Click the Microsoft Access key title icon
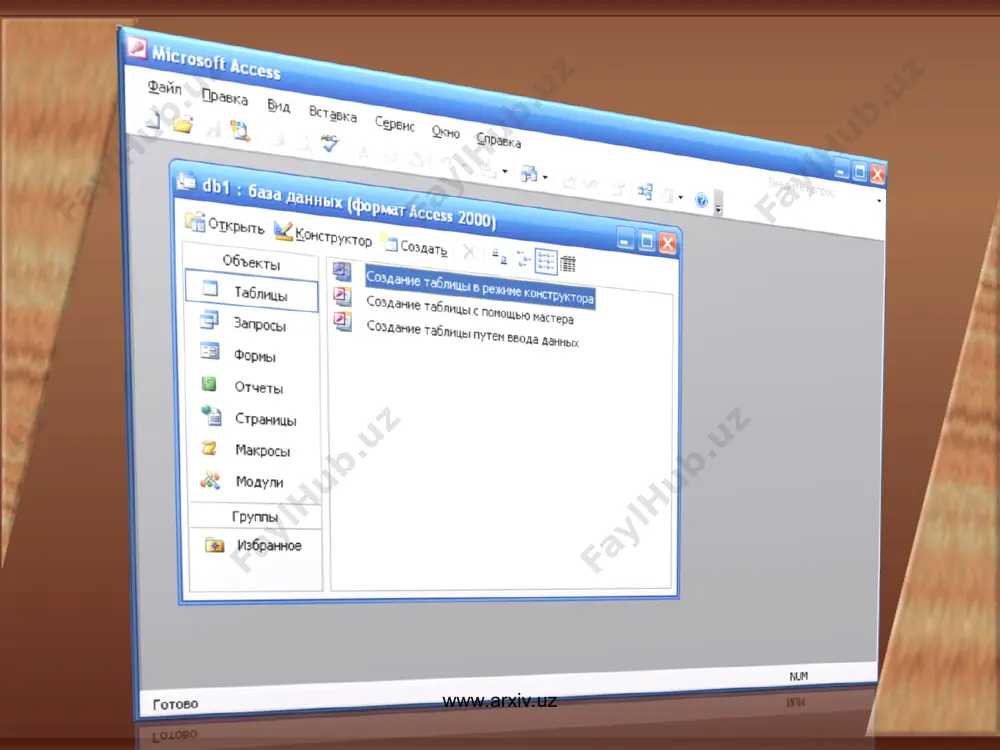Viewport: 1000px width, 750px height. coord(137,47)
